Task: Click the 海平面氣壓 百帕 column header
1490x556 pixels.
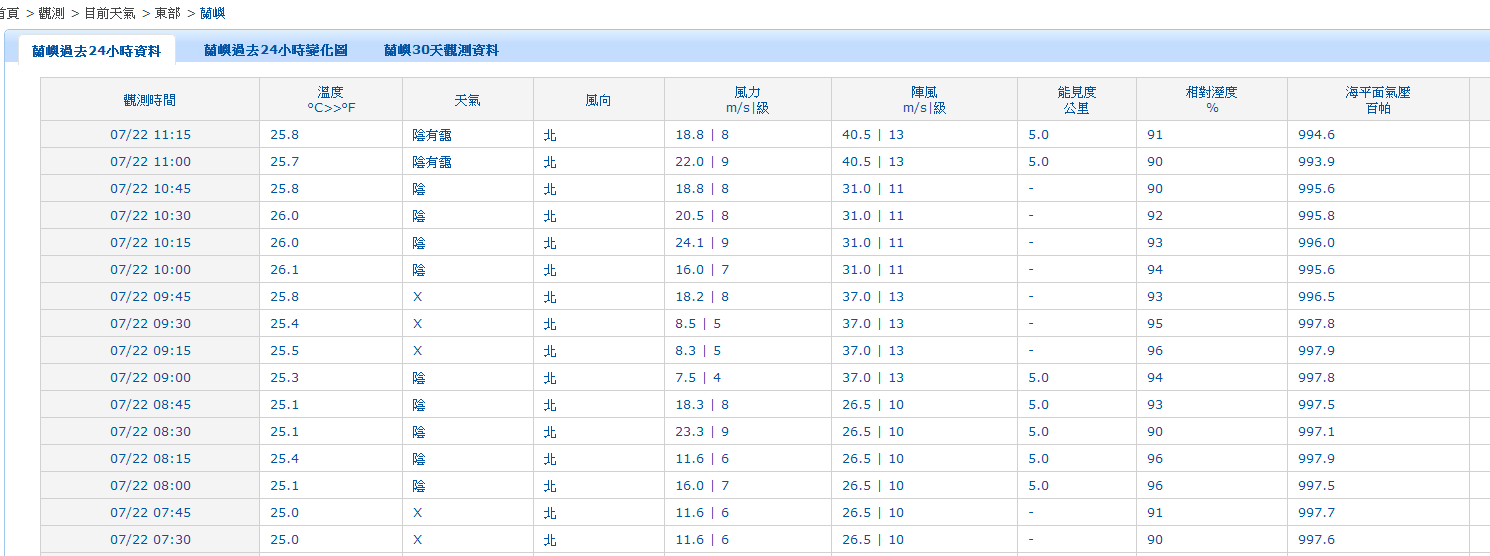Action: click(1377, 100)
